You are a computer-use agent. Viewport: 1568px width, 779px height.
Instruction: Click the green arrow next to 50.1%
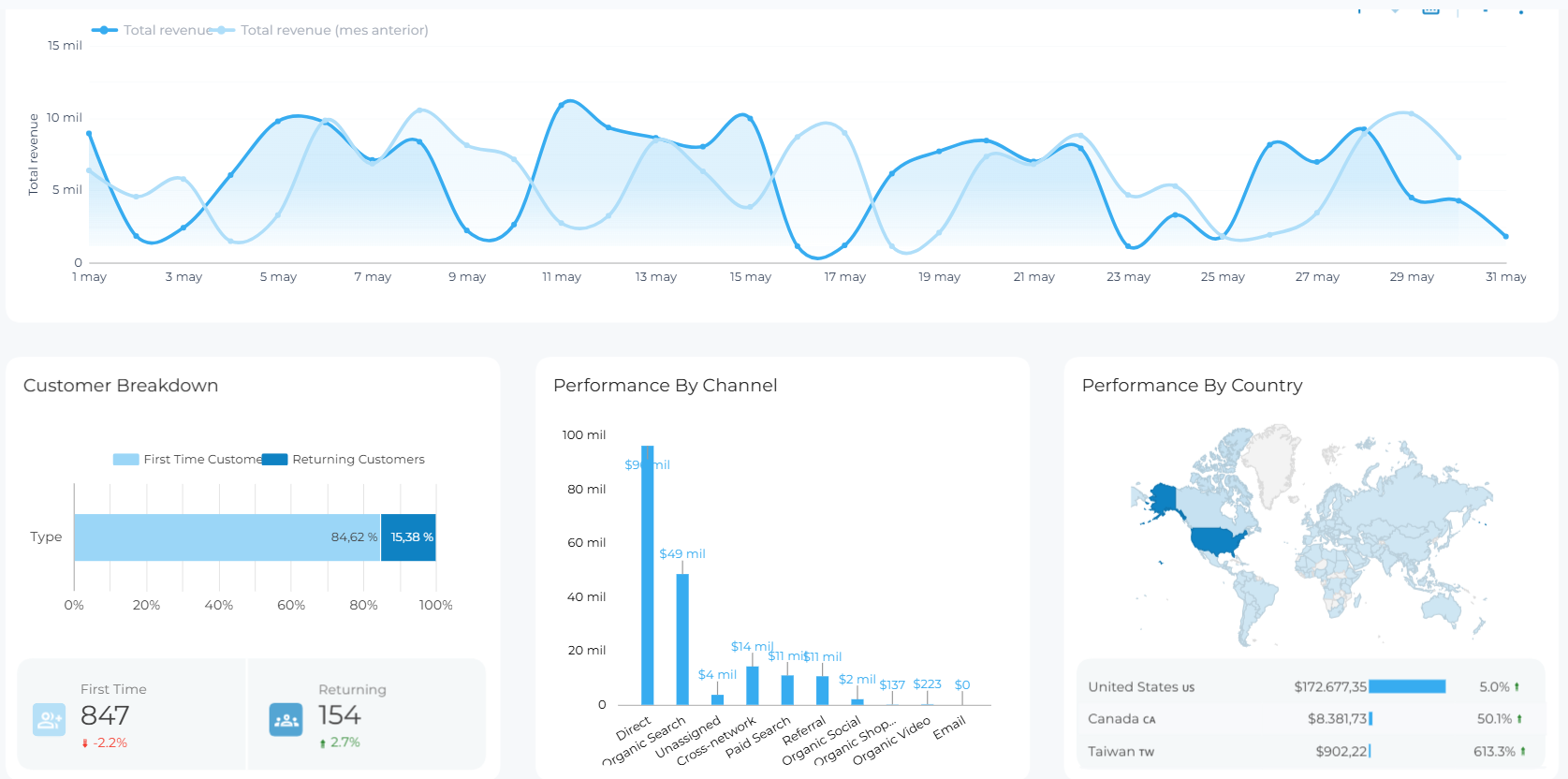(1519, 719)
